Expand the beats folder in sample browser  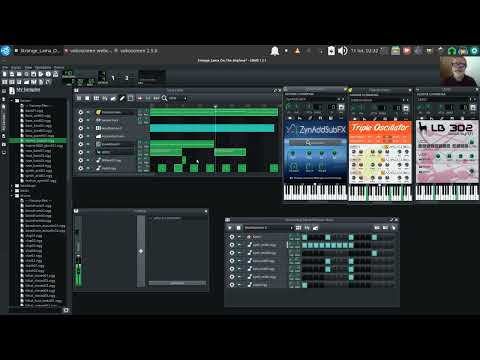tap(12, 191)
